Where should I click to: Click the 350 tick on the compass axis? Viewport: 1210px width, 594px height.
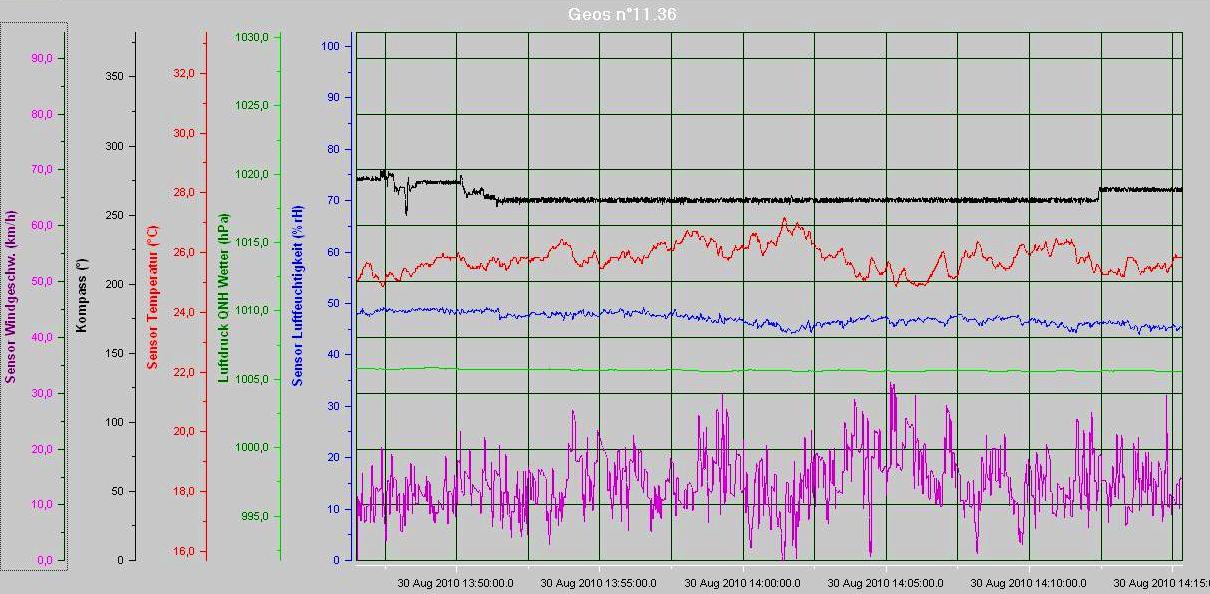[112, 77]
